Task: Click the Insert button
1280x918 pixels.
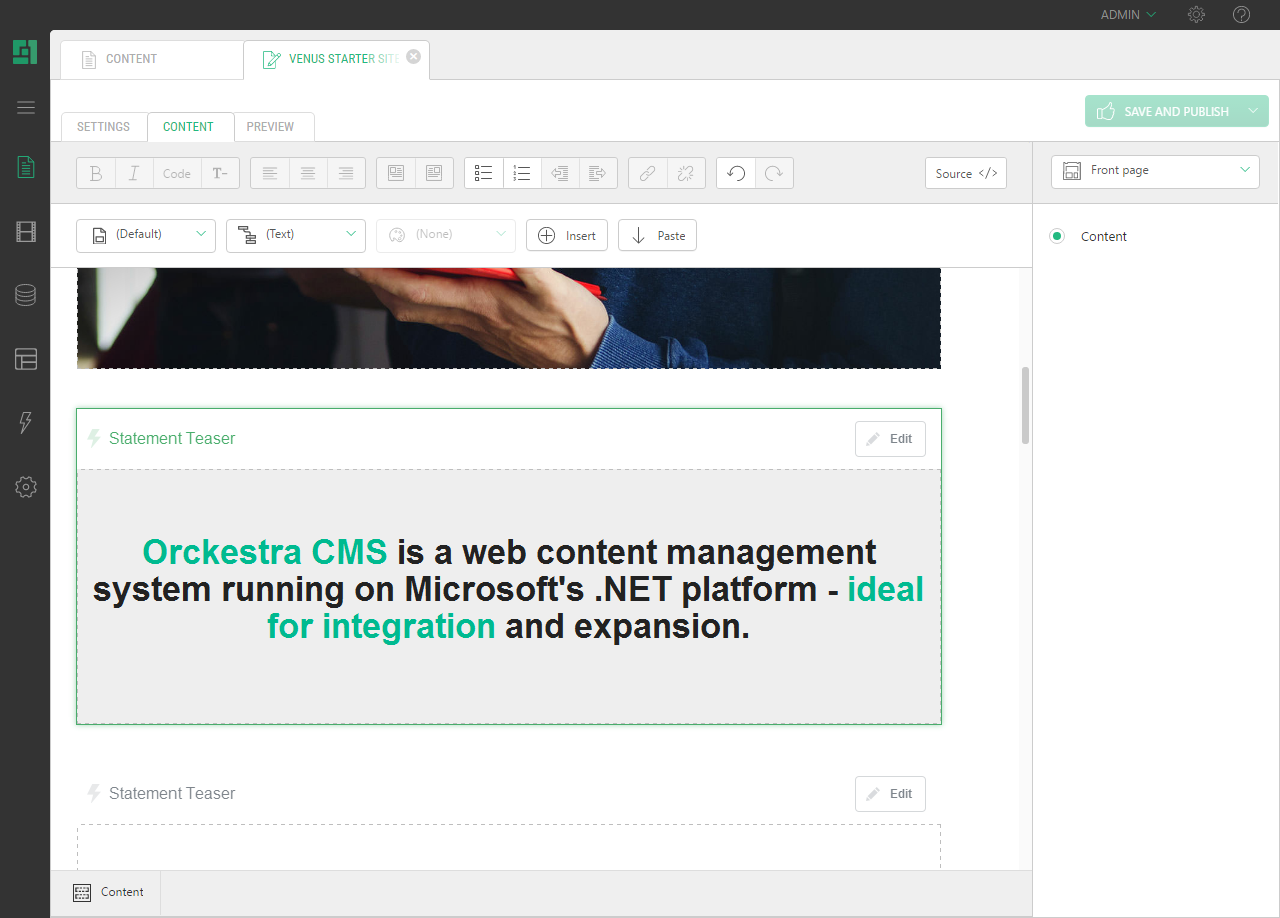Action: [x=567, y=236]
